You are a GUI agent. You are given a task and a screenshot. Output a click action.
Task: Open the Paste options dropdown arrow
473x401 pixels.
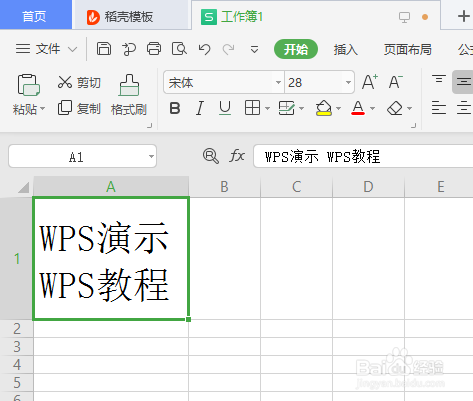pyautogui.click(x=43, y=109)
